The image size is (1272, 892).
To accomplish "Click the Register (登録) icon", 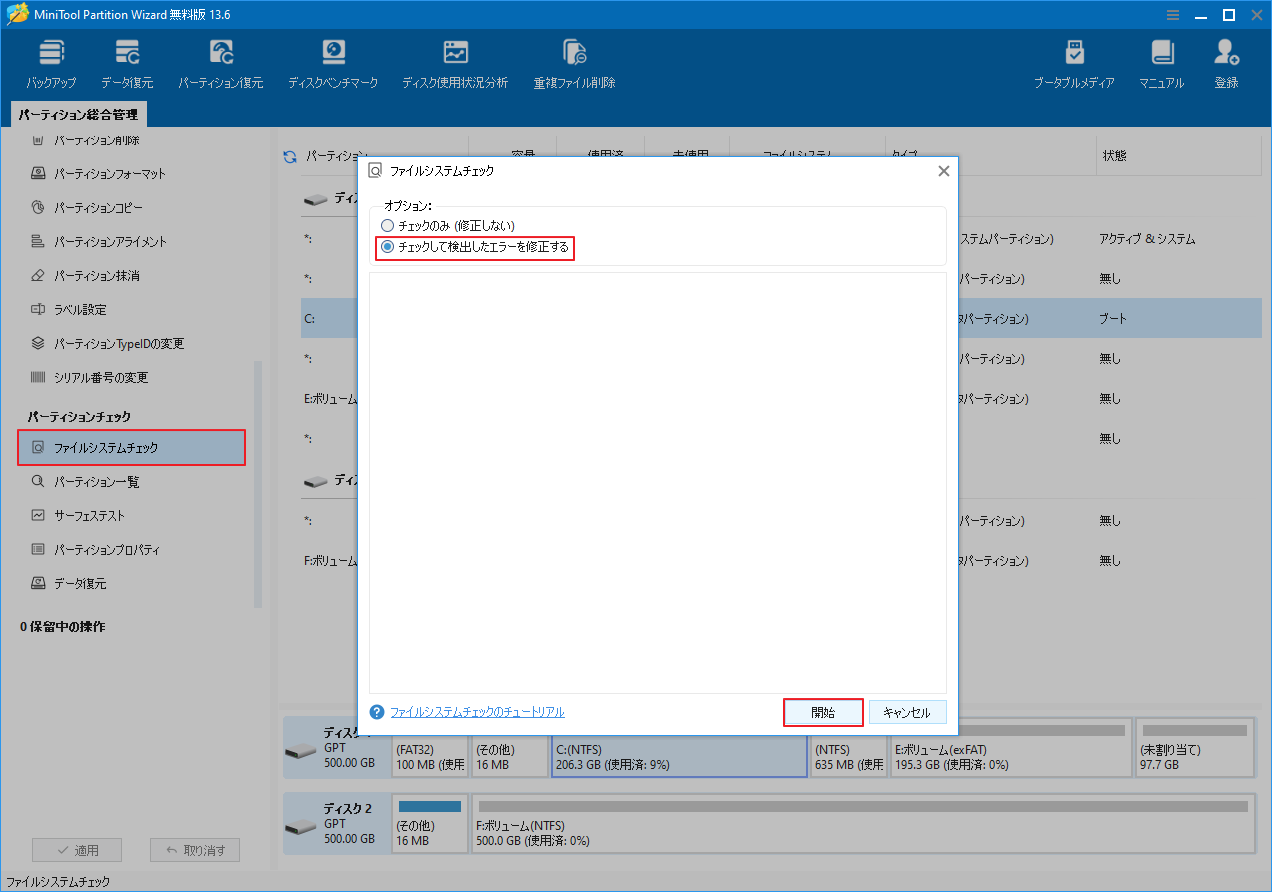I will click(1225, 60).
